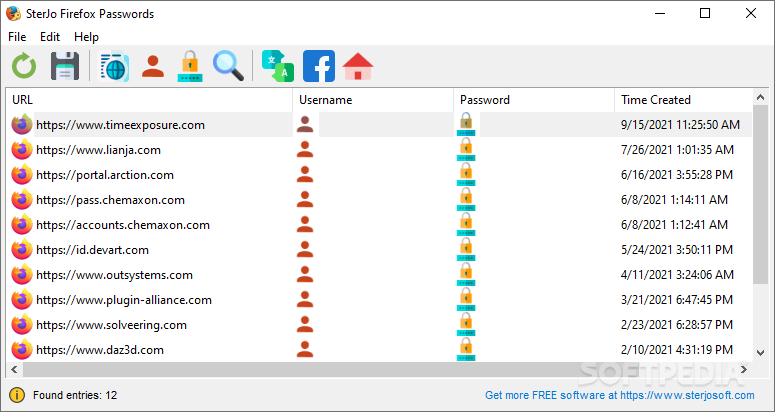Open the Edit menu
Screen dimensions: 775x412
50,37
